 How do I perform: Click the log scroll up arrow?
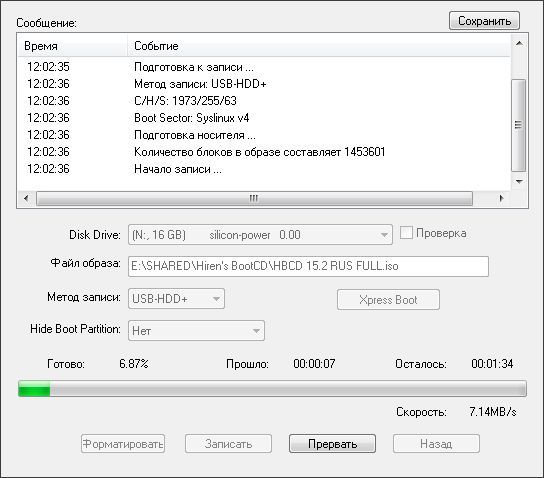point(519,44)
